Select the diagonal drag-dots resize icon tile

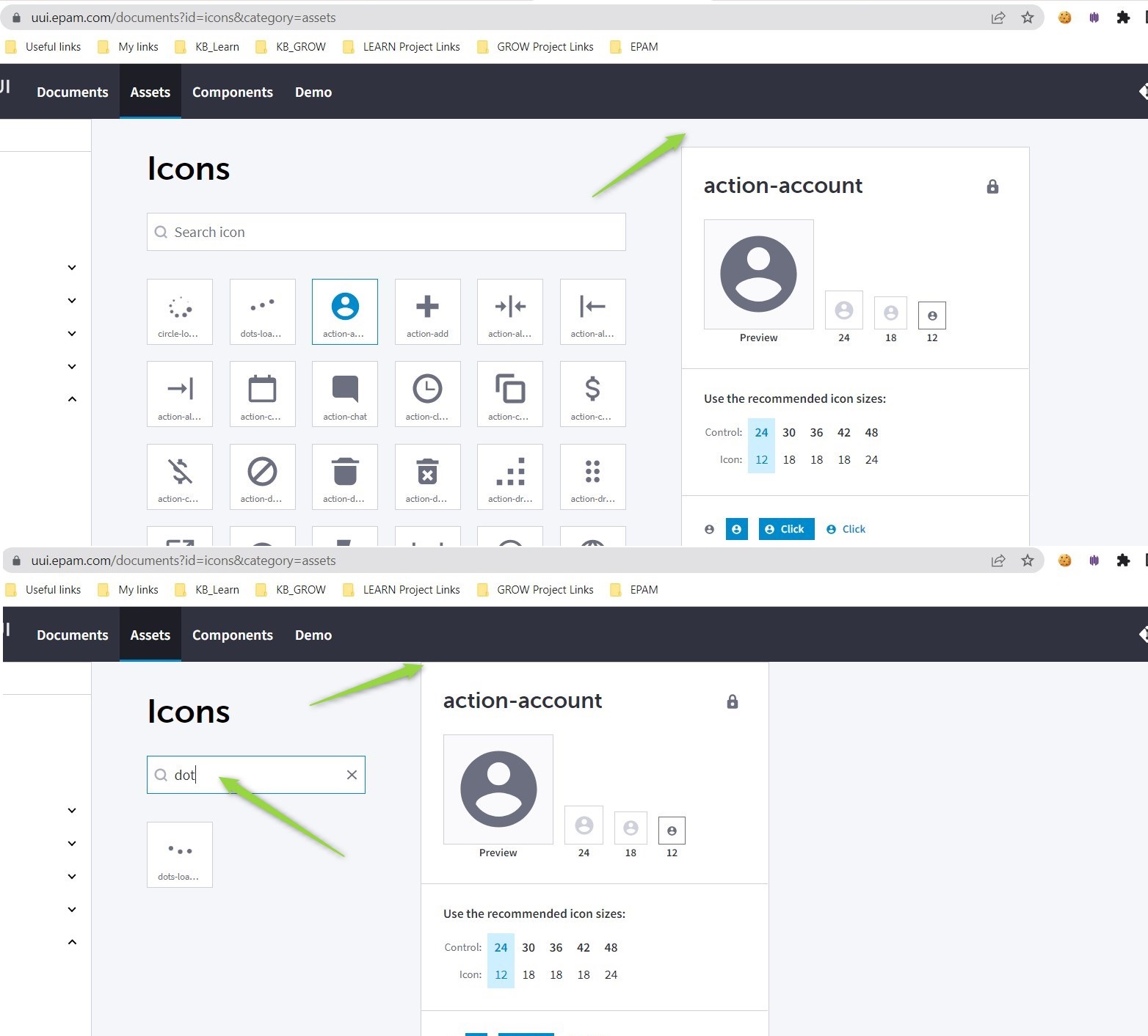pos(510,477)
